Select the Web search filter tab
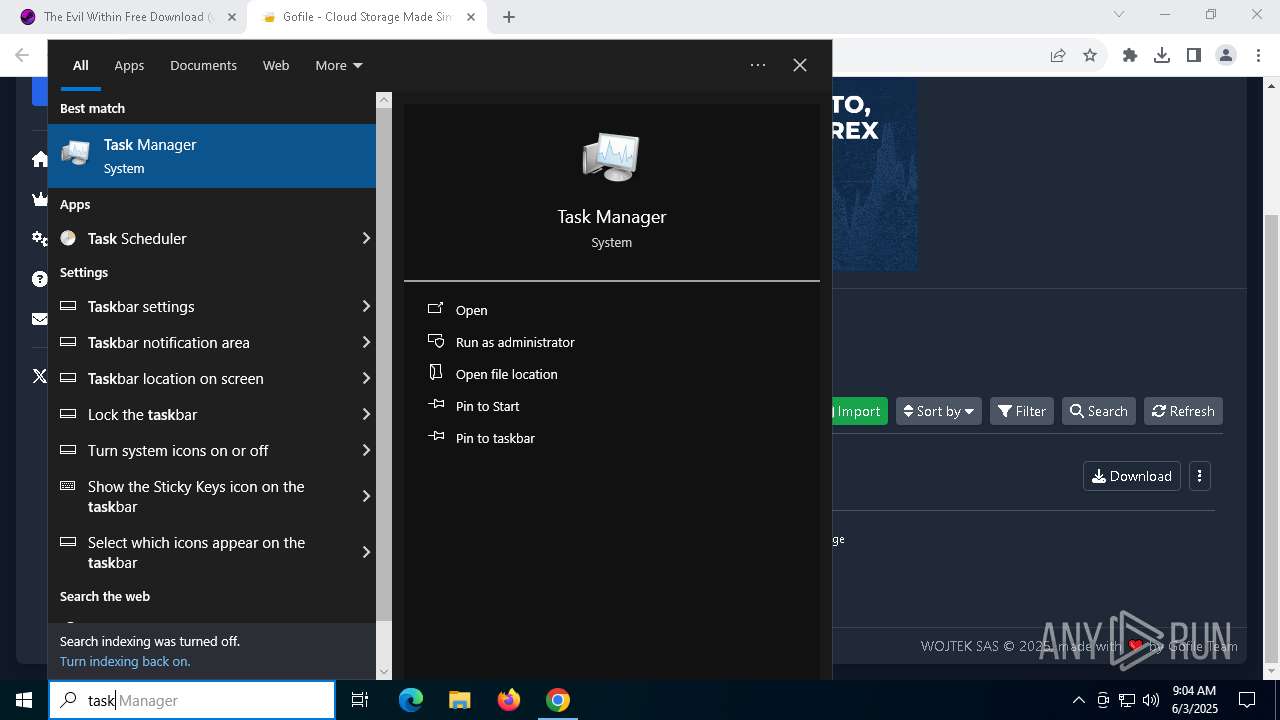The image size is (1280, 720). [x=276, y=65]
